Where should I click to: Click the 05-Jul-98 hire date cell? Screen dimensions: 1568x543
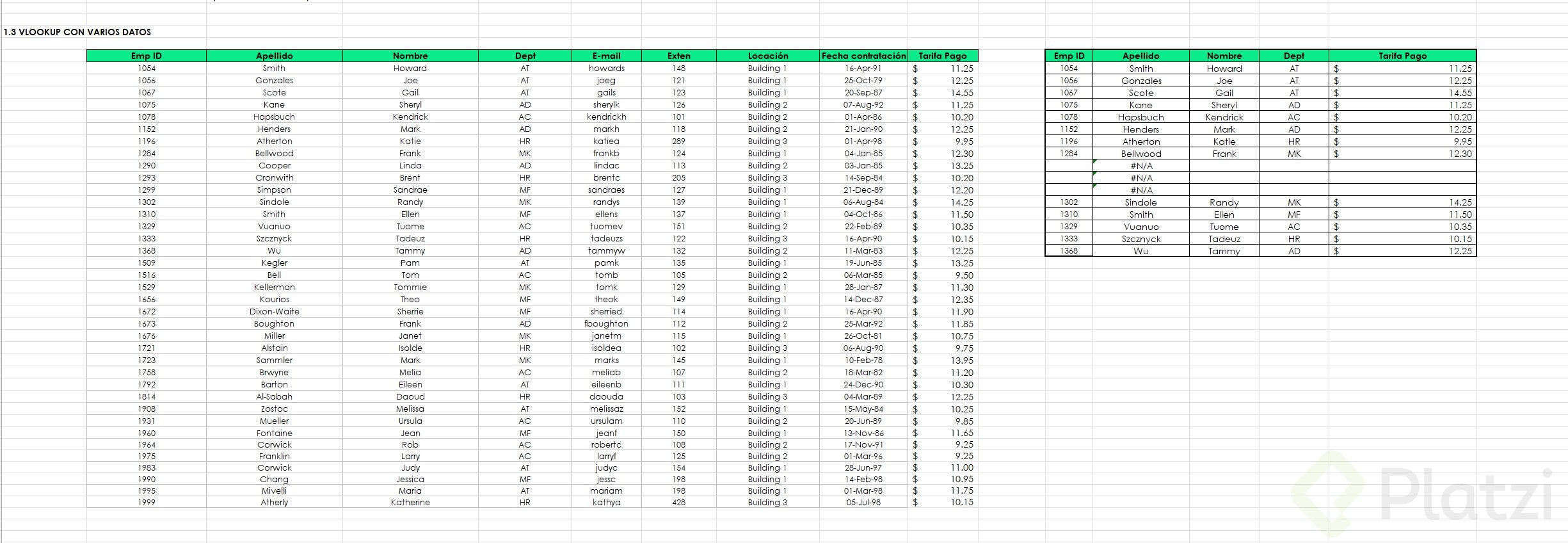pyautogui.click(x=863, y=503)
